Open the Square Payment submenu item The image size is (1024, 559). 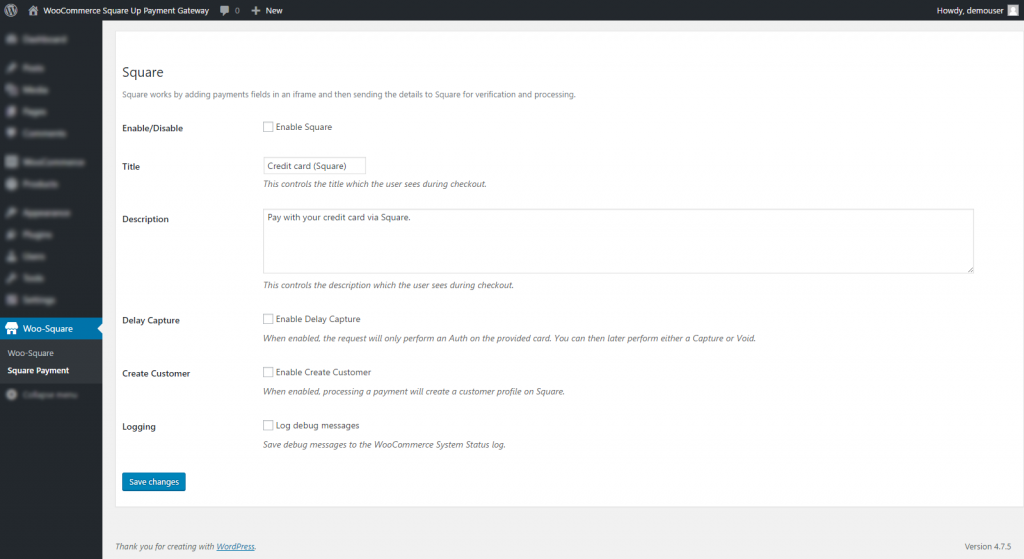point(38,370)
